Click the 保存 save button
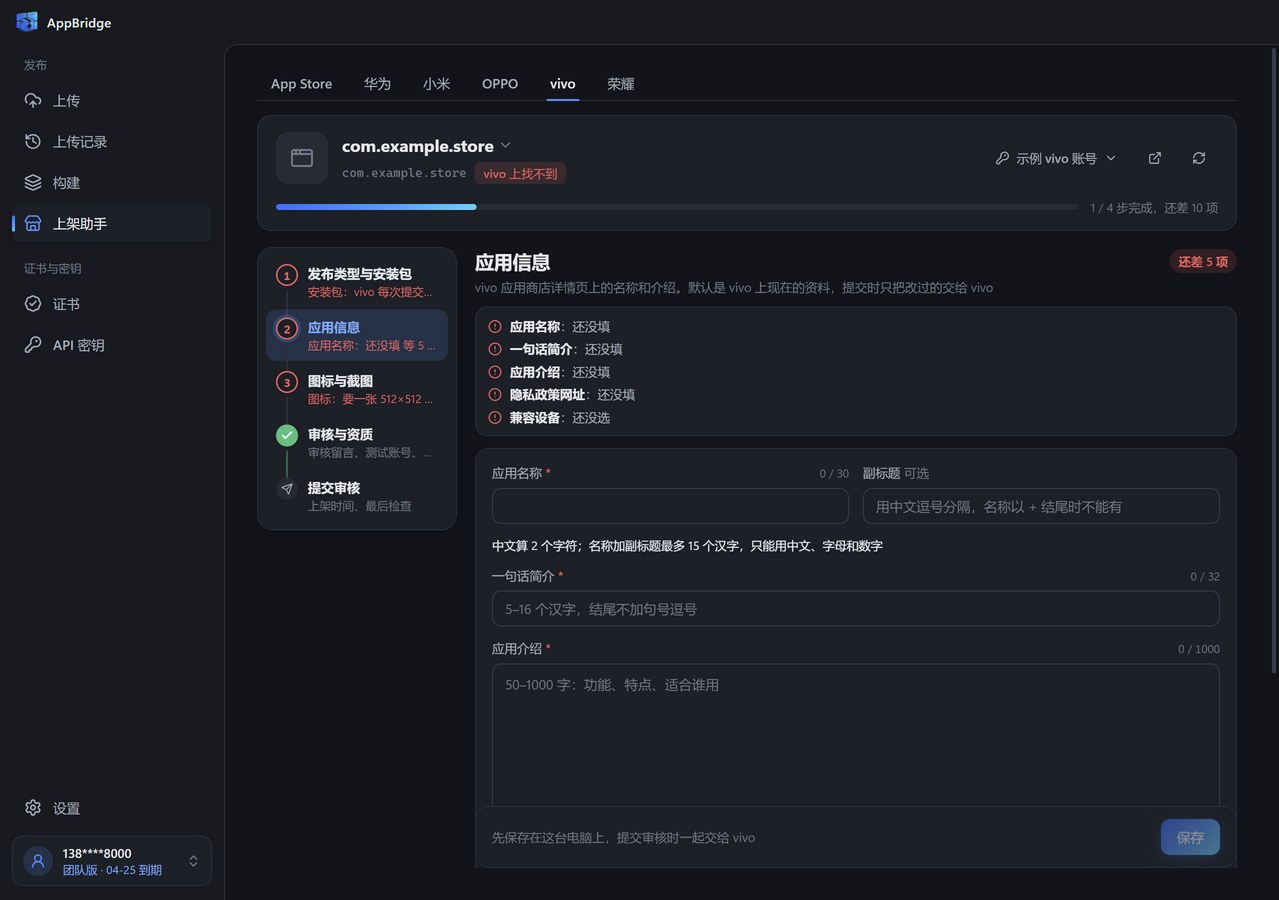 (x=1190, y=837)
